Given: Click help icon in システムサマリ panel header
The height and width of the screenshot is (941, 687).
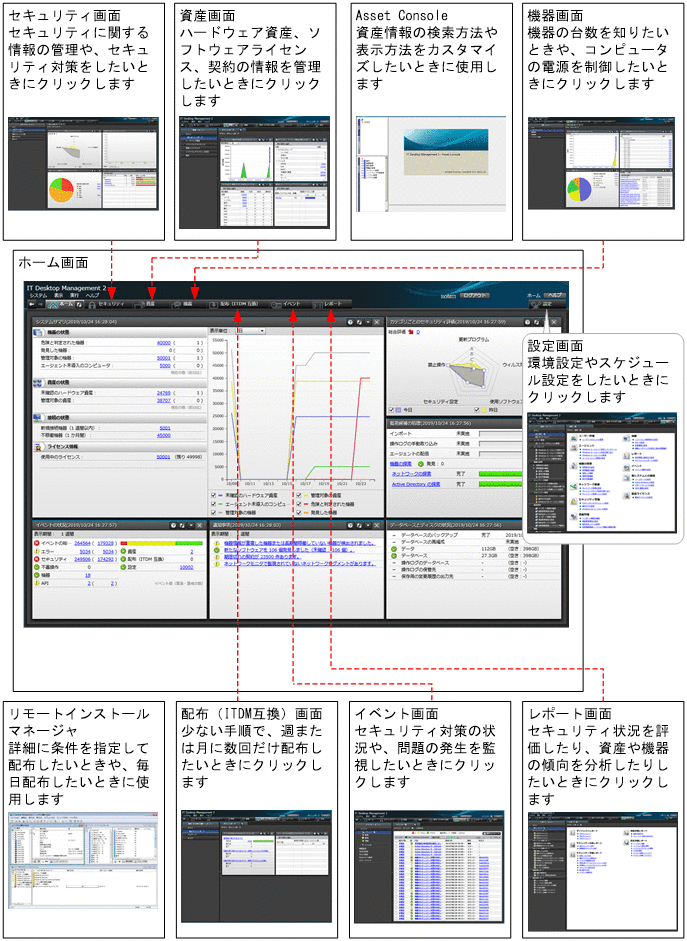Looking at the screenshot, I should pyautogui.click(x=349, y=322).
